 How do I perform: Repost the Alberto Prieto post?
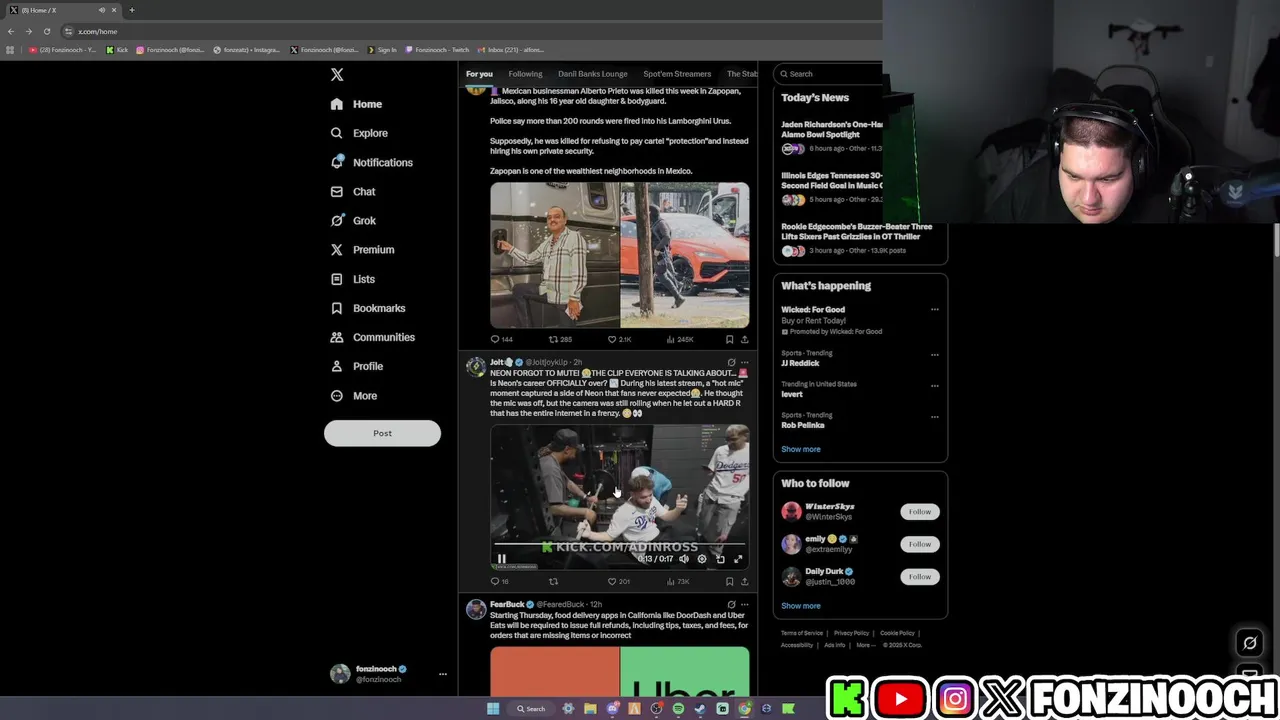[x=560, y=339]
